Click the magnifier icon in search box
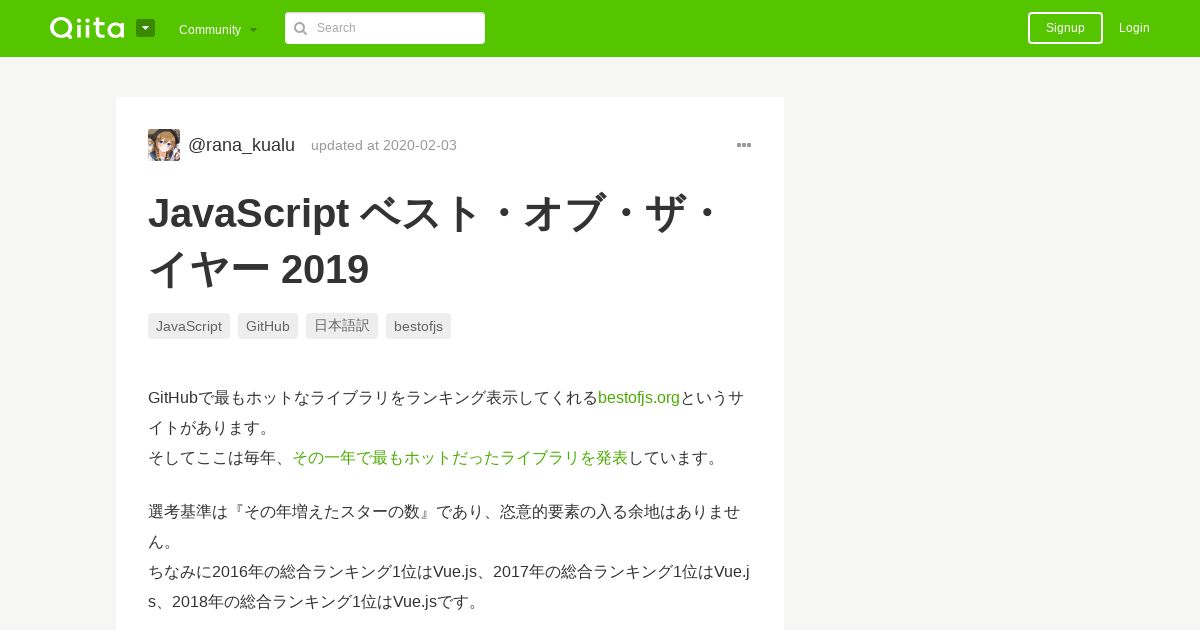 point(300,28)
